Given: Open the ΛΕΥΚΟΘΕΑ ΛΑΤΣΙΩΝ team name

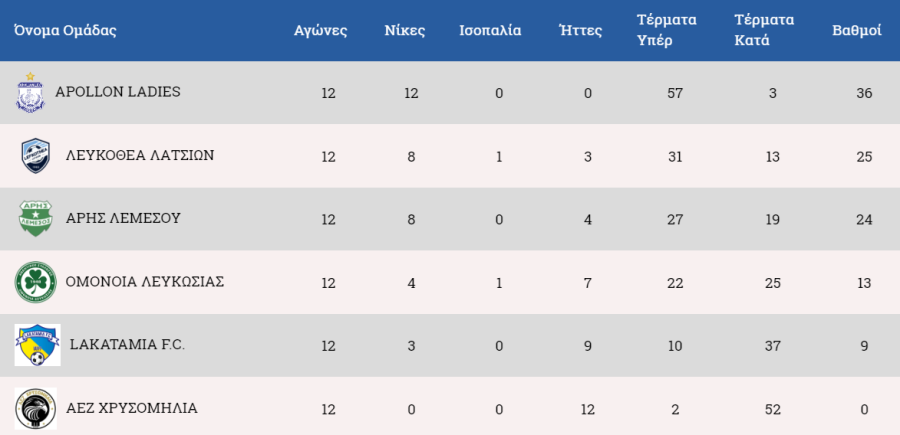Looking at the screenshot, I should [140, 156].
